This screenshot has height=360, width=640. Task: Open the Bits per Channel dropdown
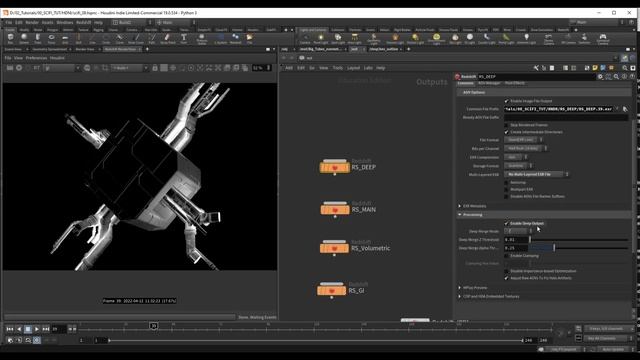tap(526, 148)
